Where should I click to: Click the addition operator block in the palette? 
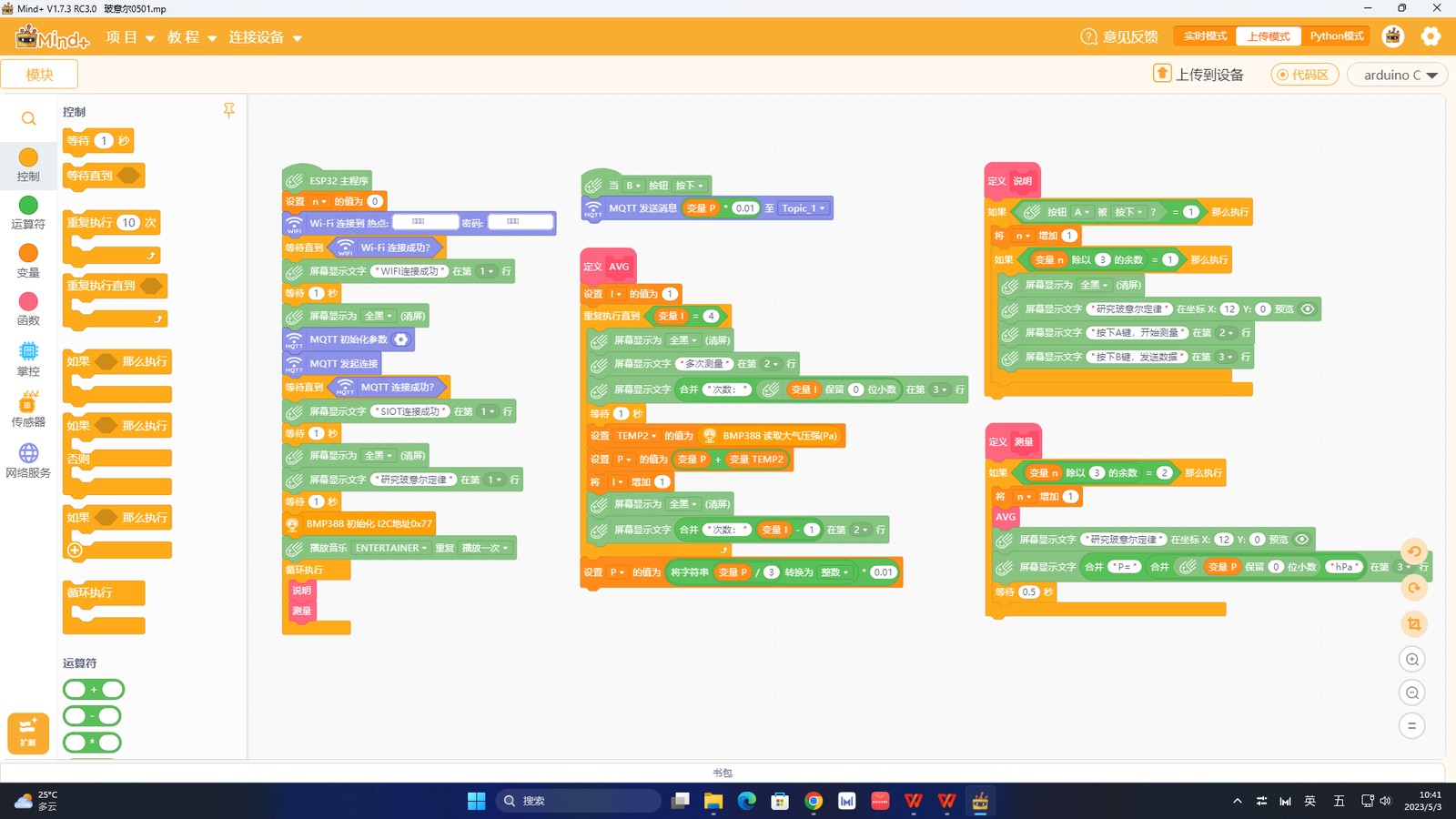pos(94,690)
